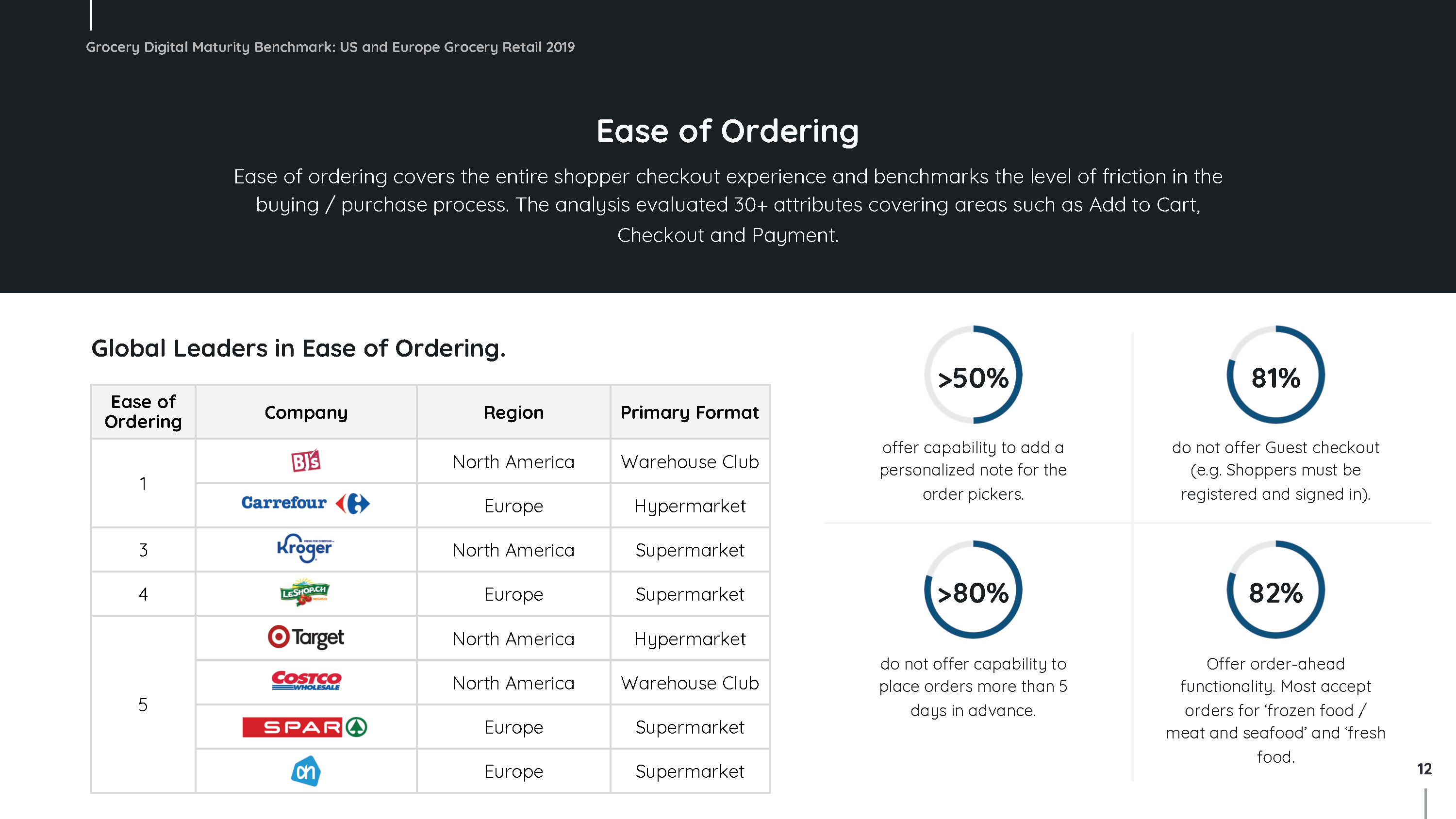Click the >50% circular gauge
Viewport: 1456px width, 819px height.
point(973,375)
